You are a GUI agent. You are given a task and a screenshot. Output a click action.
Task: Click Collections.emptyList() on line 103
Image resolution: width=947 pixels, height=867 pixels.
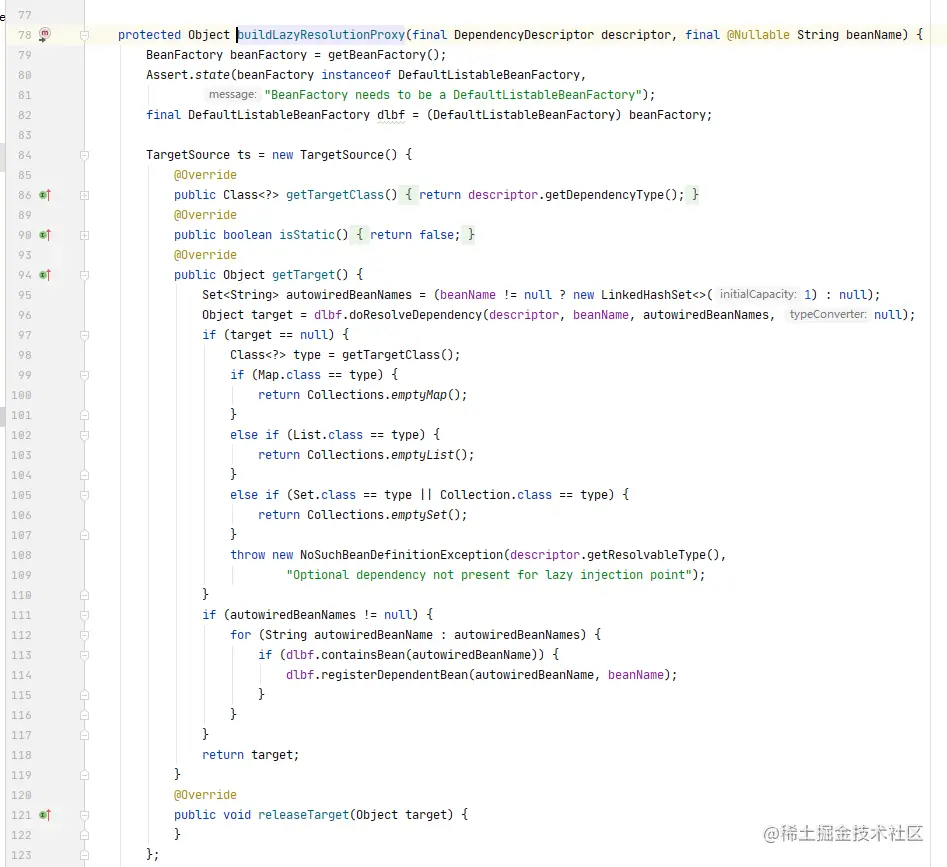point(390,455)
